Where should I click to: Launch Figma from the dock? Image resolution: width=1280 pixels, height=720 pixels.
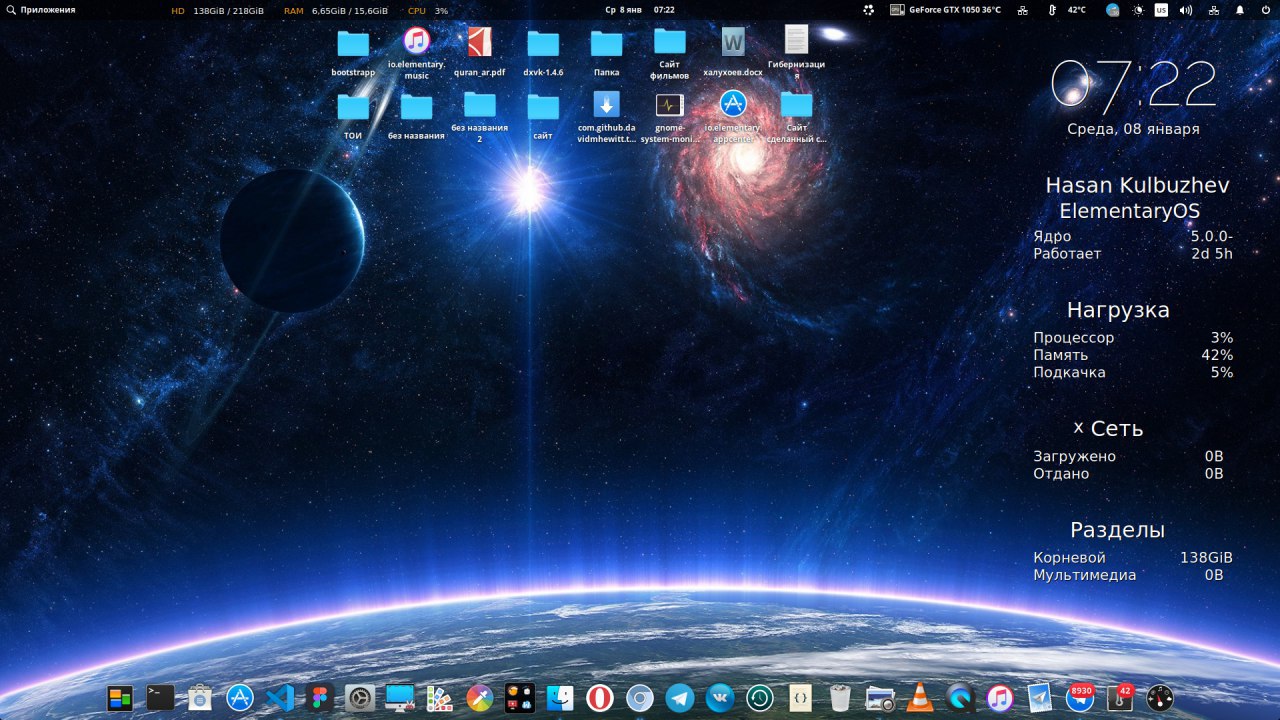click(x=320, y=697)
